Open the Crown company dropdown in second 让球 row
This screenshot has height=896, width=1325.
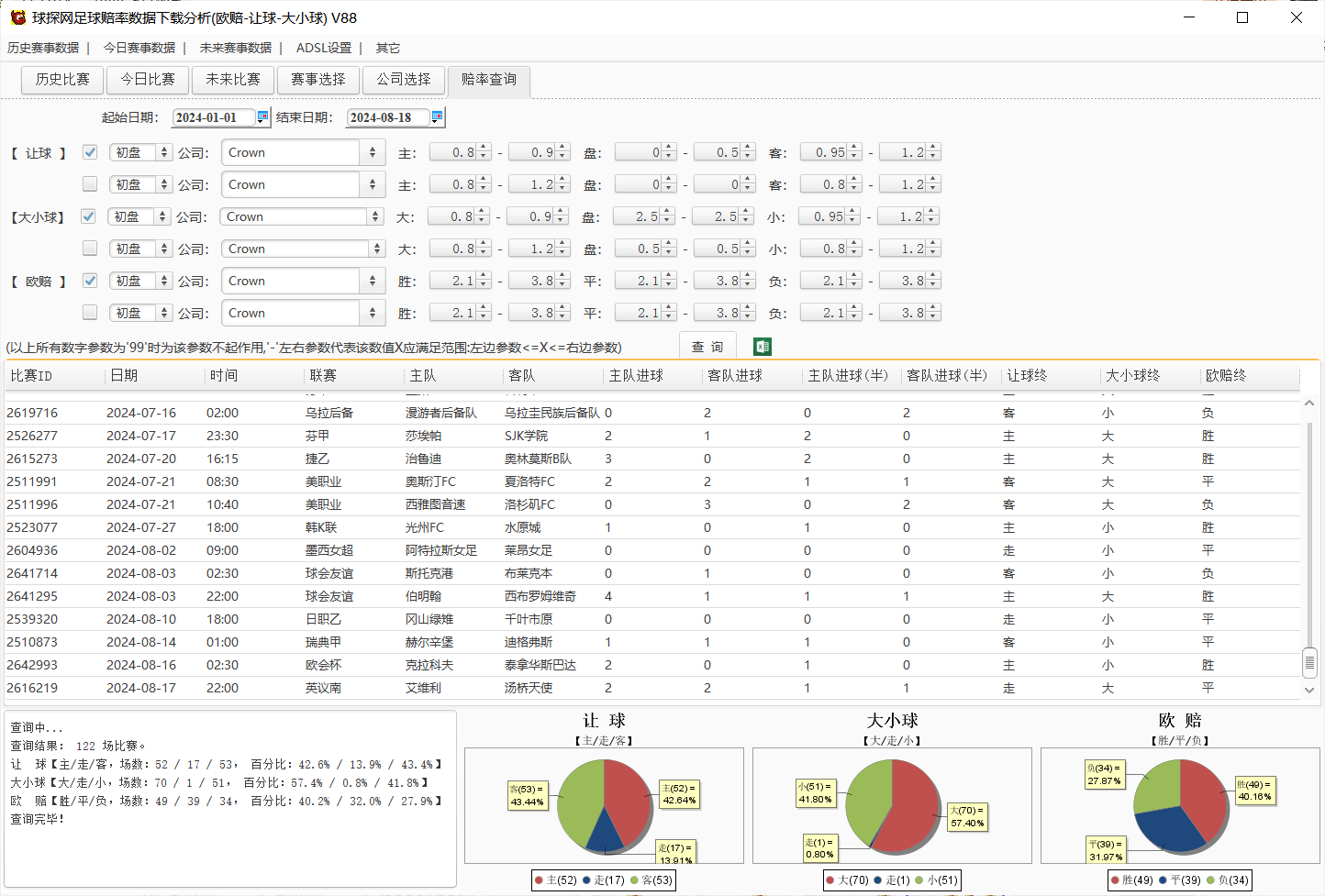302,184
